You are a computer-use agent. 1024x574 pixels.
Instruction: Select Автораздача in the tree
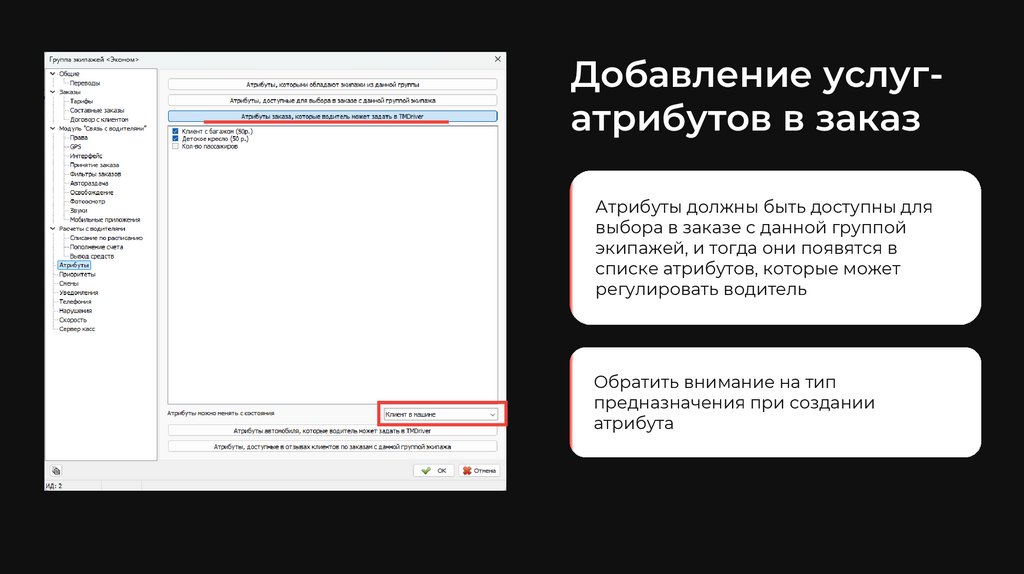click(x=89, y=183)
